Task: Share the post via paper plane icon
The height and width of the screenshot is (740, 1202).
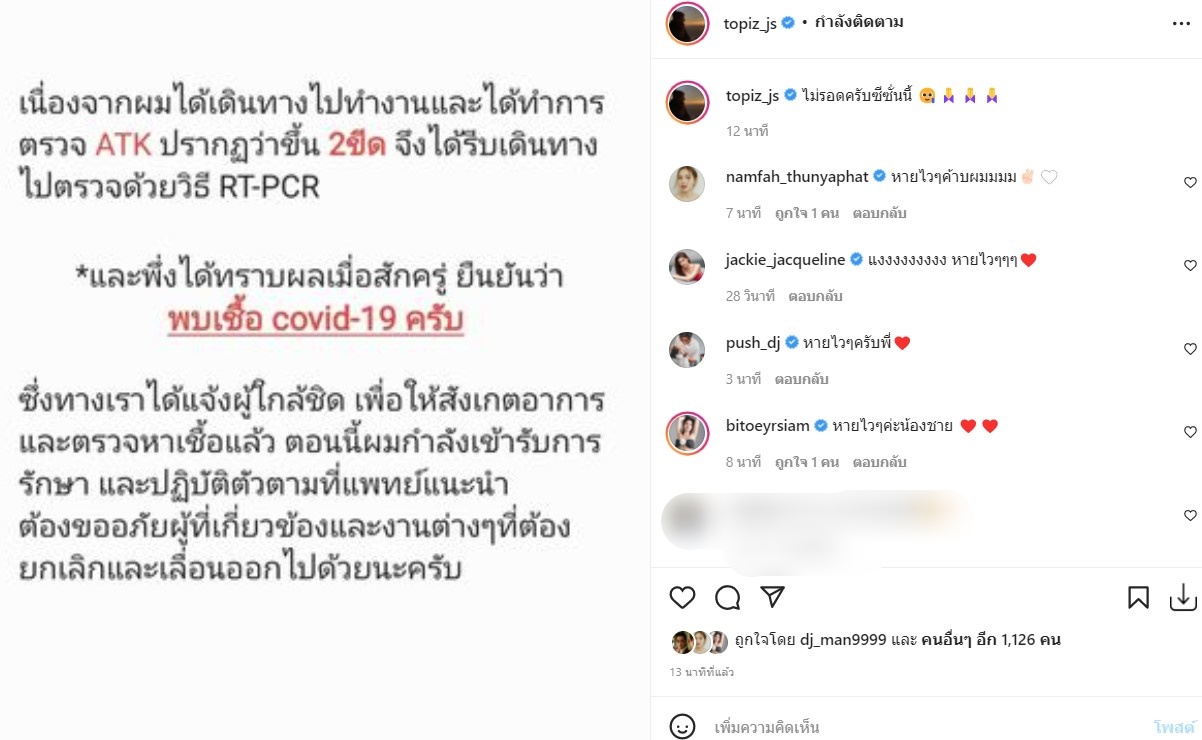Action: (x=771, y=597)
